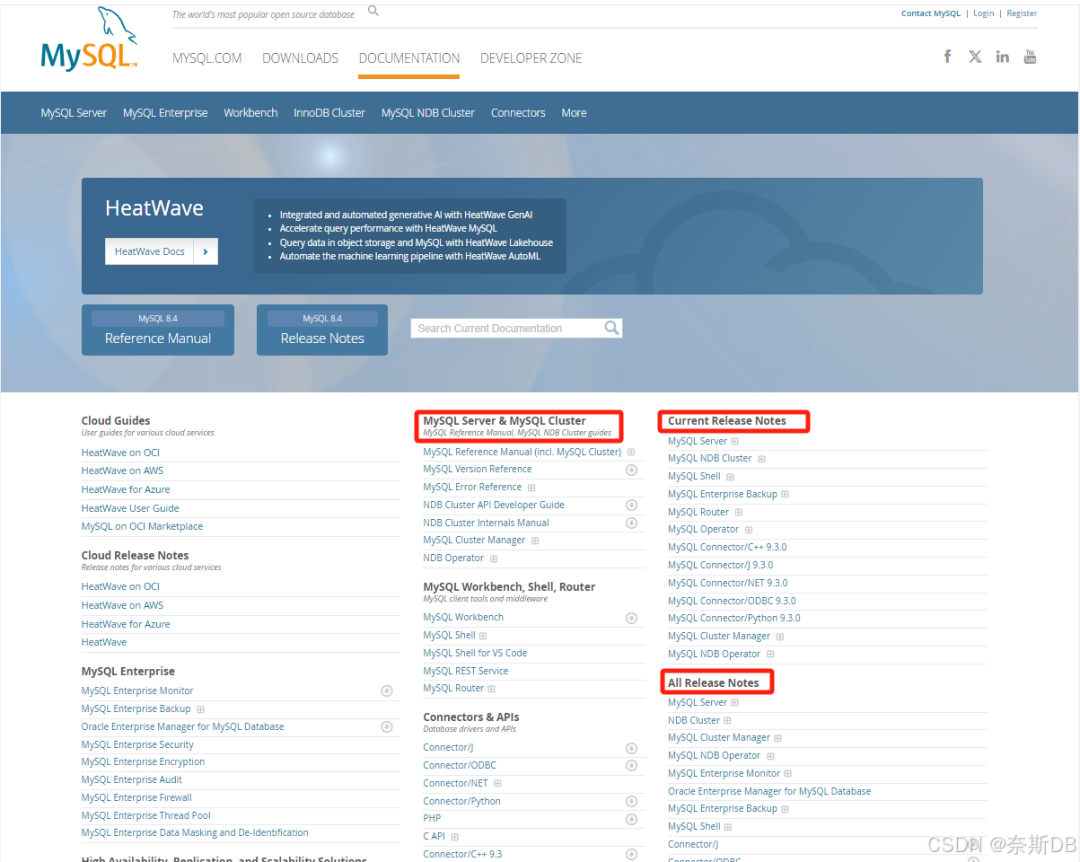The width and height of the screenshot is (1080, 862).
Task: Open Workbench in blue menu bar
Action: coord(251,113)
